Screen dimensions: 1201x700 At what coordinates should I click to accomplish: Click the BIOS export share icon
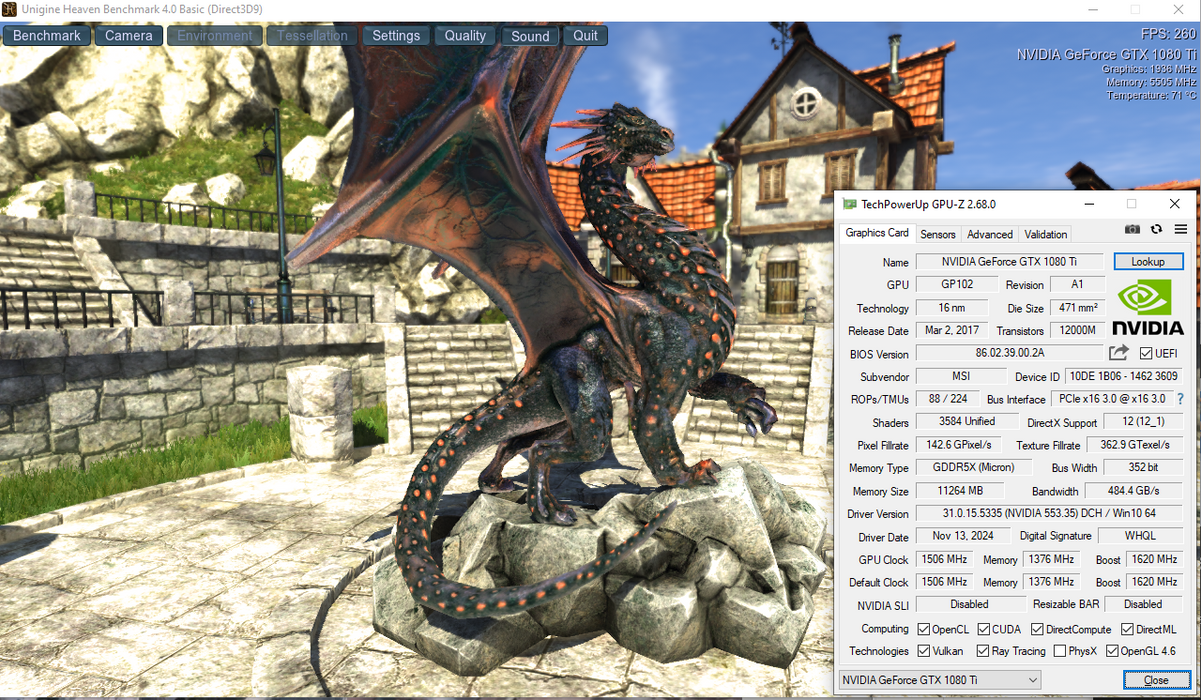coord(1119,352)
